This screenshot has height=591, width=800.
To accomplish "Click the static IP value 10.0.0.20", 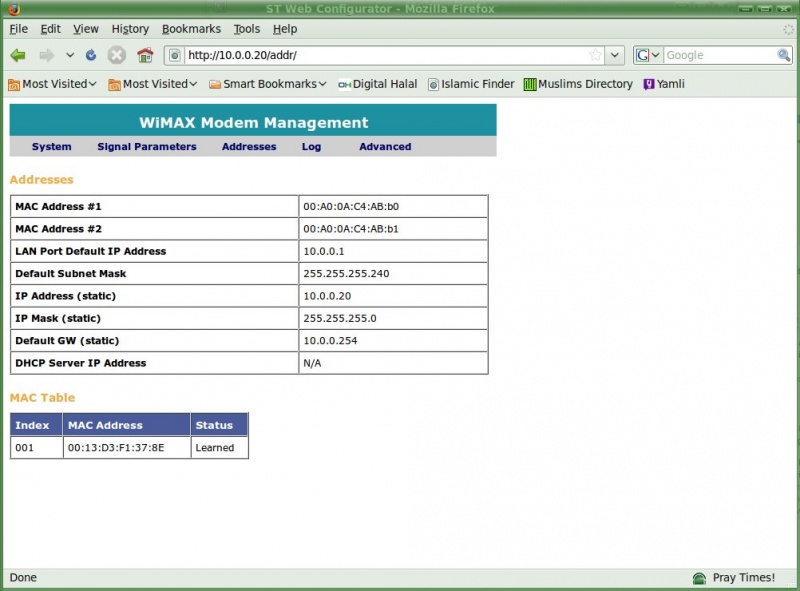I will 327,297.
